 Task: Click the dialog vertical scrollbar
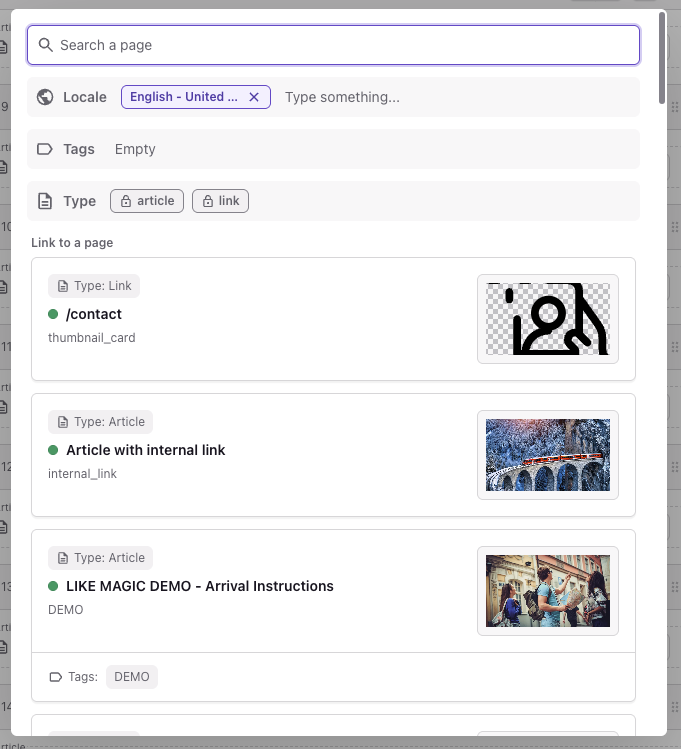point(662,57)
